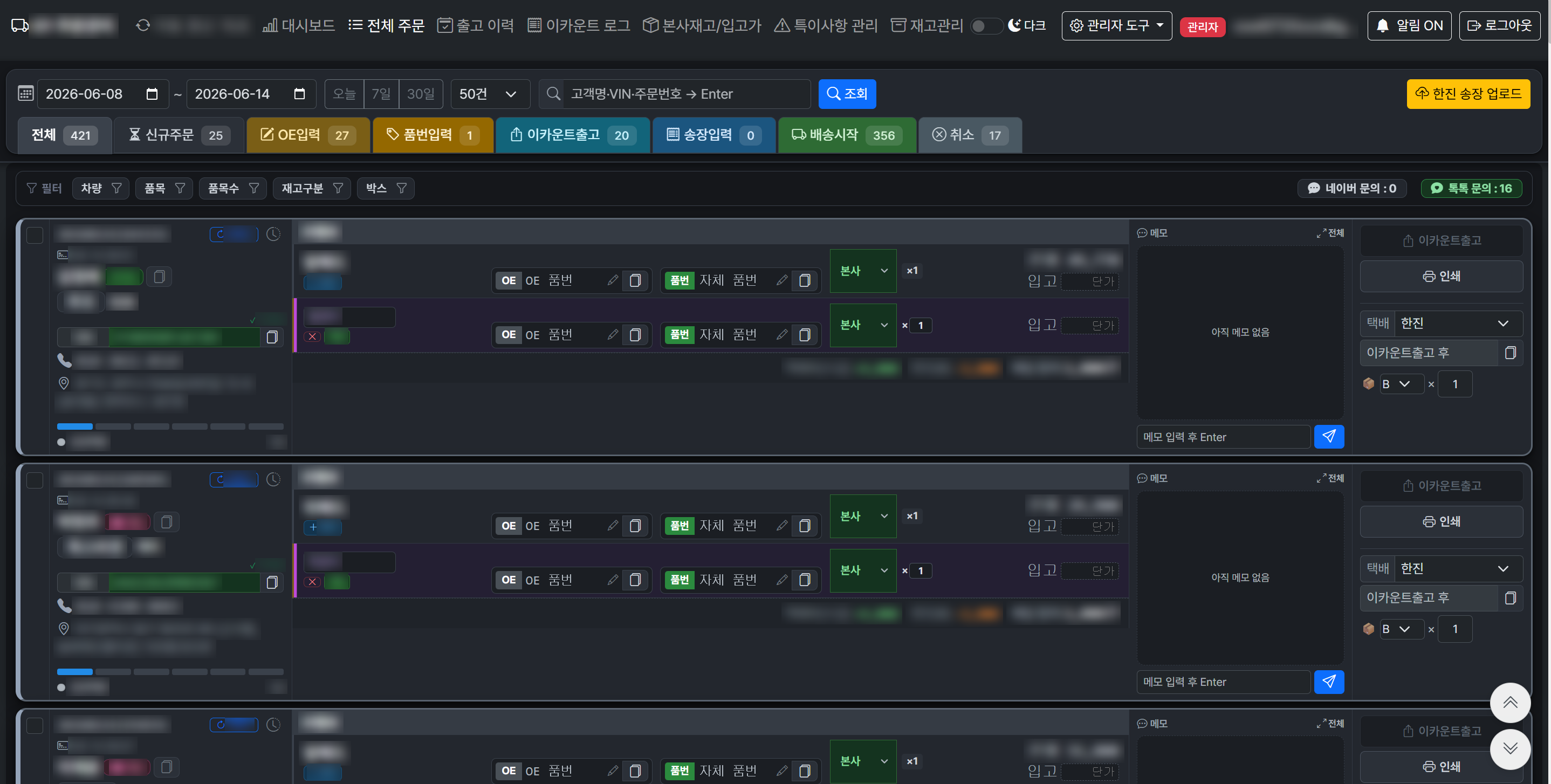This screenshot has width=1551, height=784.
Task: Switch to OE입력 tab
Action: pos(308,135)
